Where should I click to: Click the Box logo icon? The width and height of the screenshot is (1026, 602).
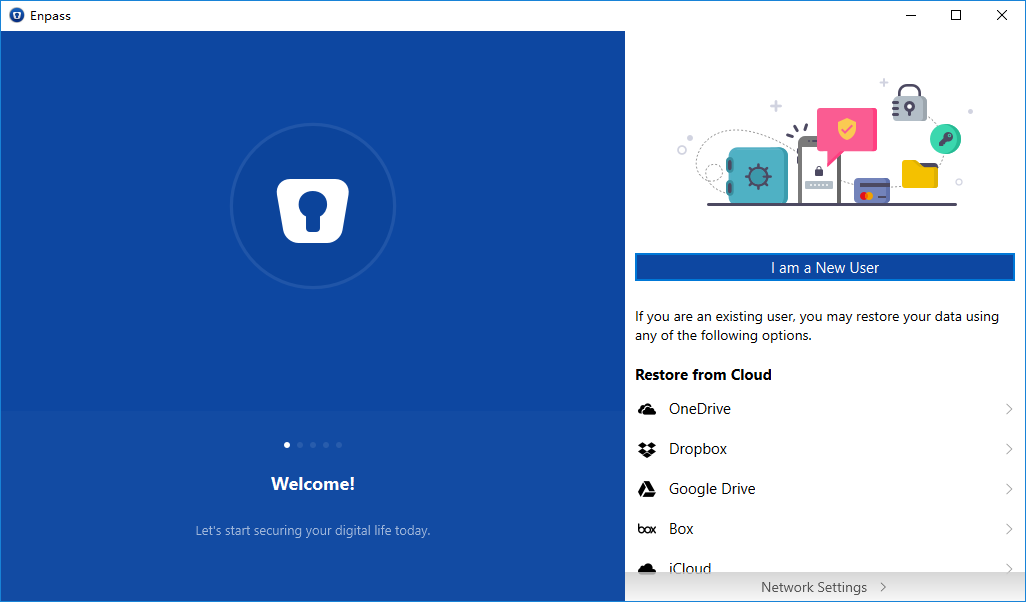647,529
